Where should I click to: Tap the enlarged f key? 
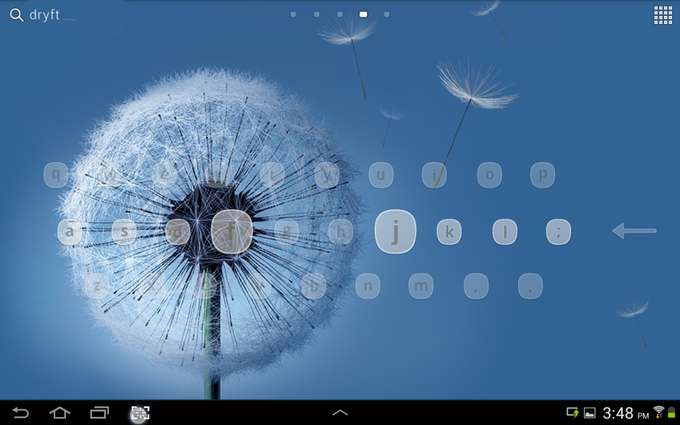232,232
